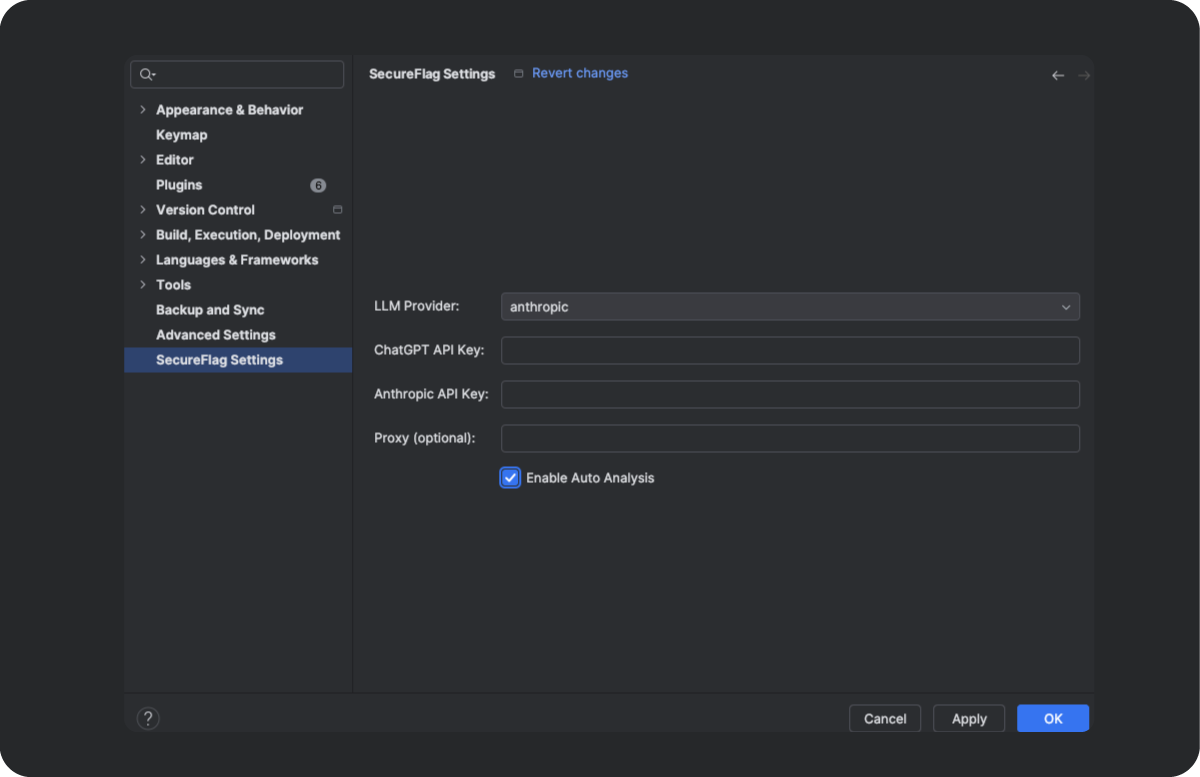Click the Revert changes link
This screenshot has height=777, width=1200.
click(580, 73)
